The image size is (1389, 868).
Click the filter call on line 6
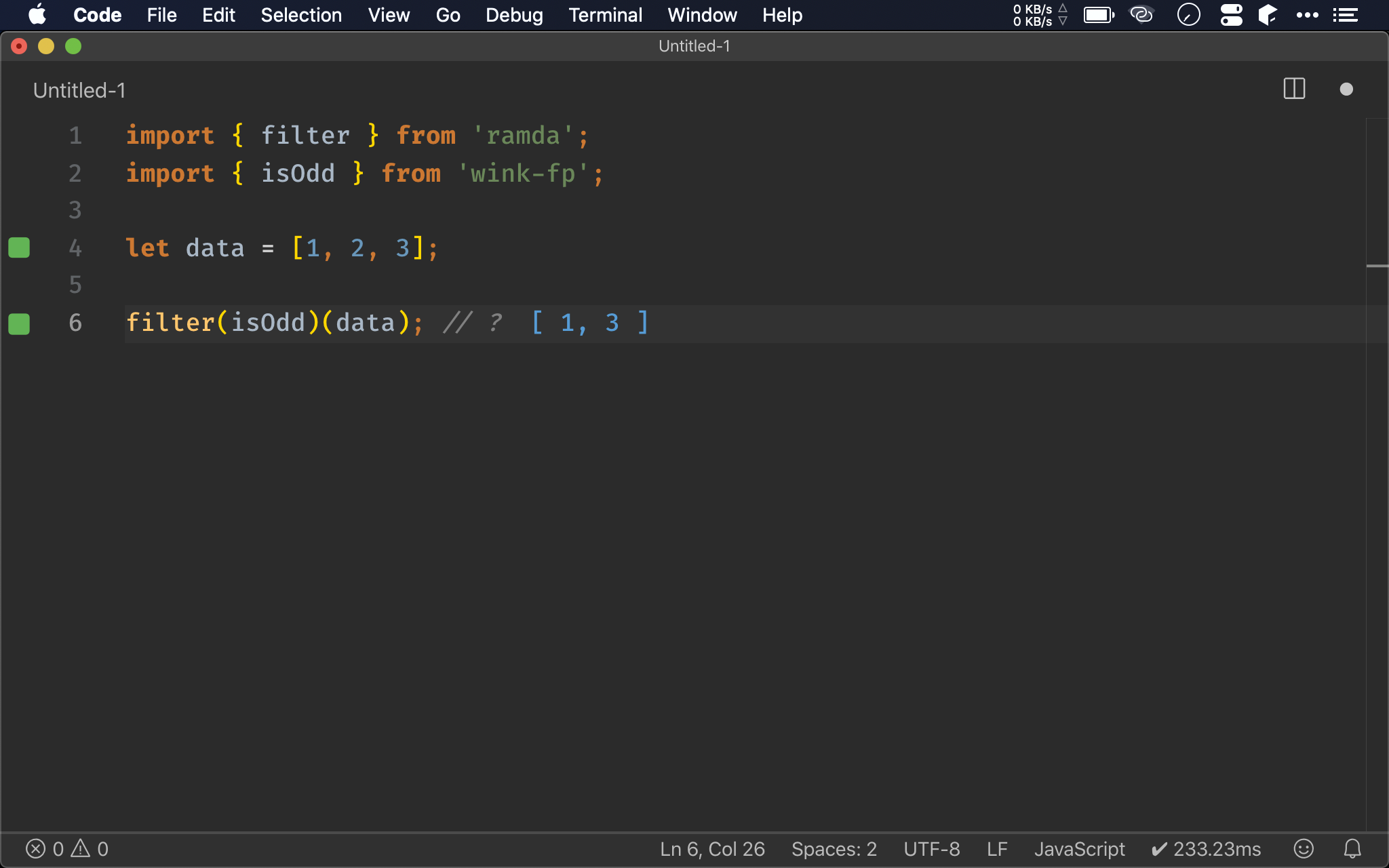pyautogui.click(x=170, y=323)
